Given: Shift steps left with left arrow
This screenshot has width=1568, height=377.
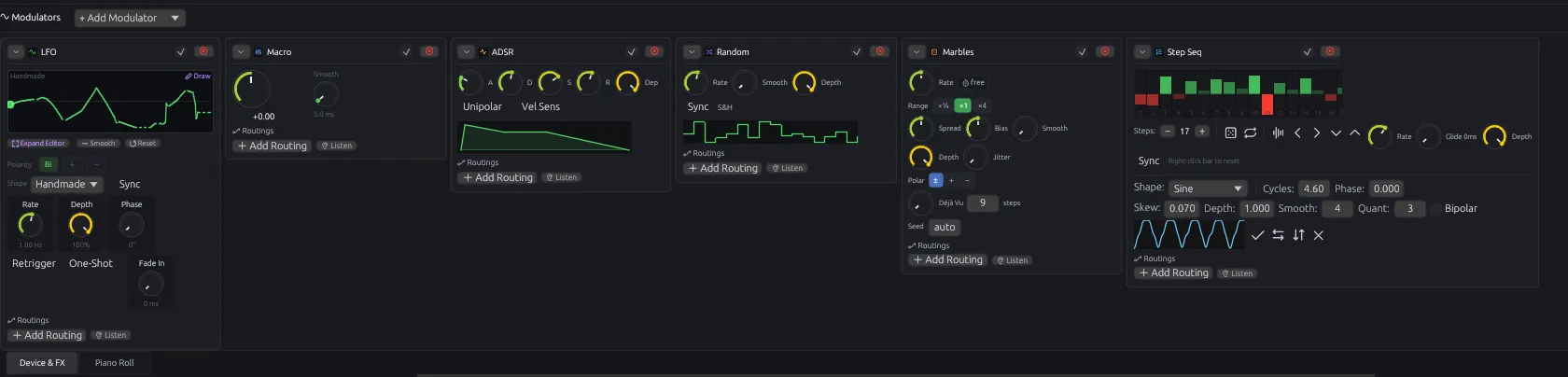Looking at the screenshot, I should (1297, 133).
